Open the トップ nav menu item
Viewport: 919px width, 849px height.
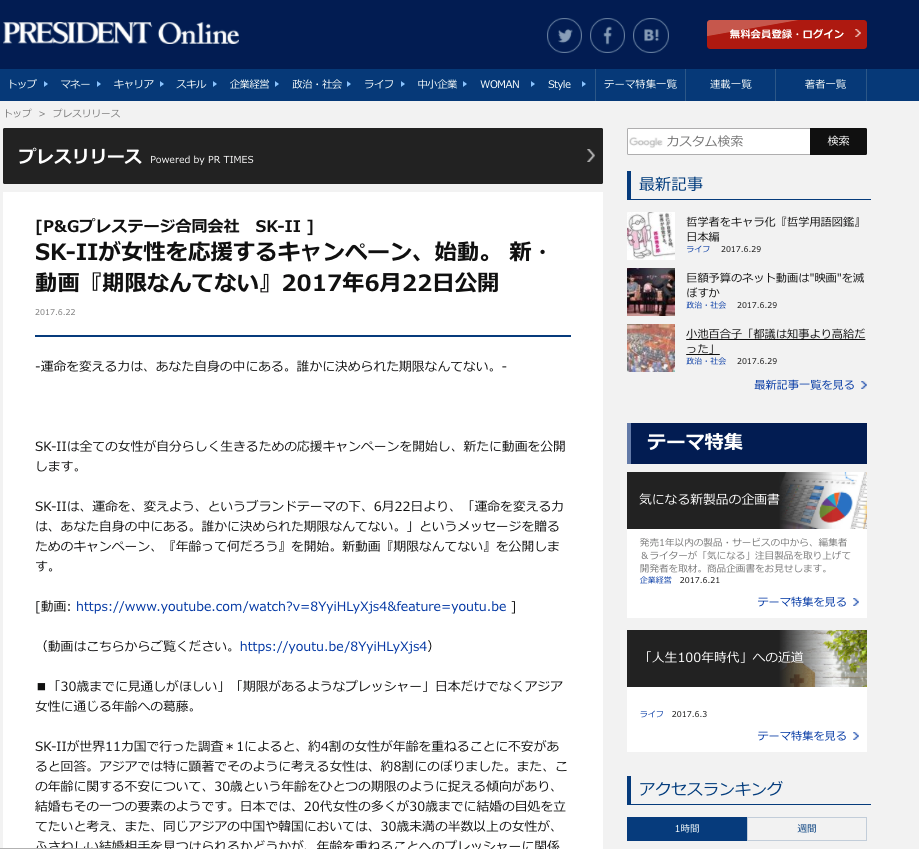pyautogui.click(x=27, y=84)
